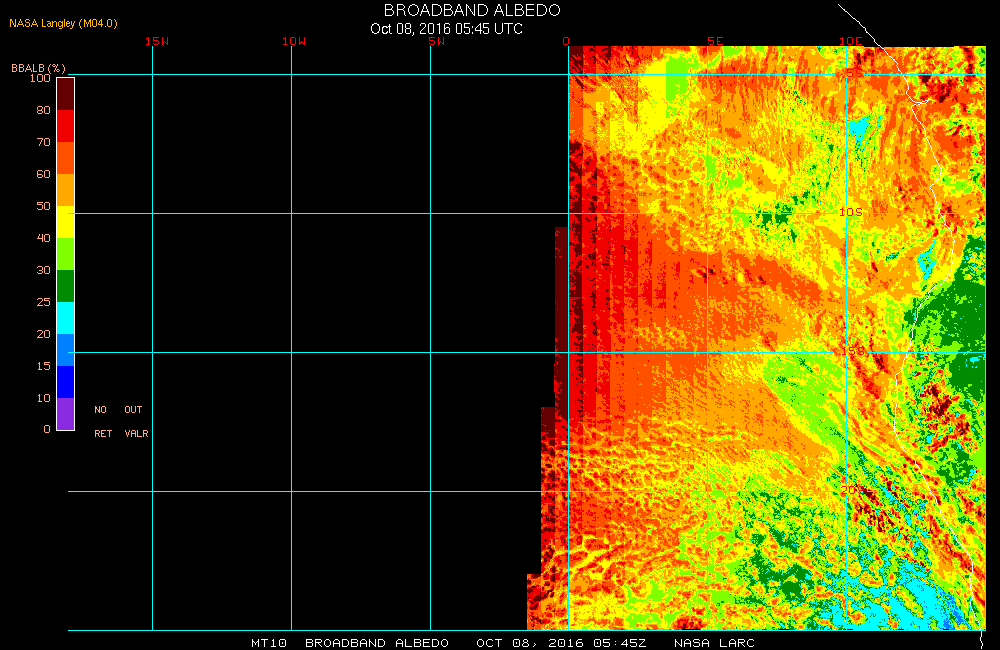Click the 15W longitude label
The height and width of the screenshot is (650, 1000).
point(156,41)
